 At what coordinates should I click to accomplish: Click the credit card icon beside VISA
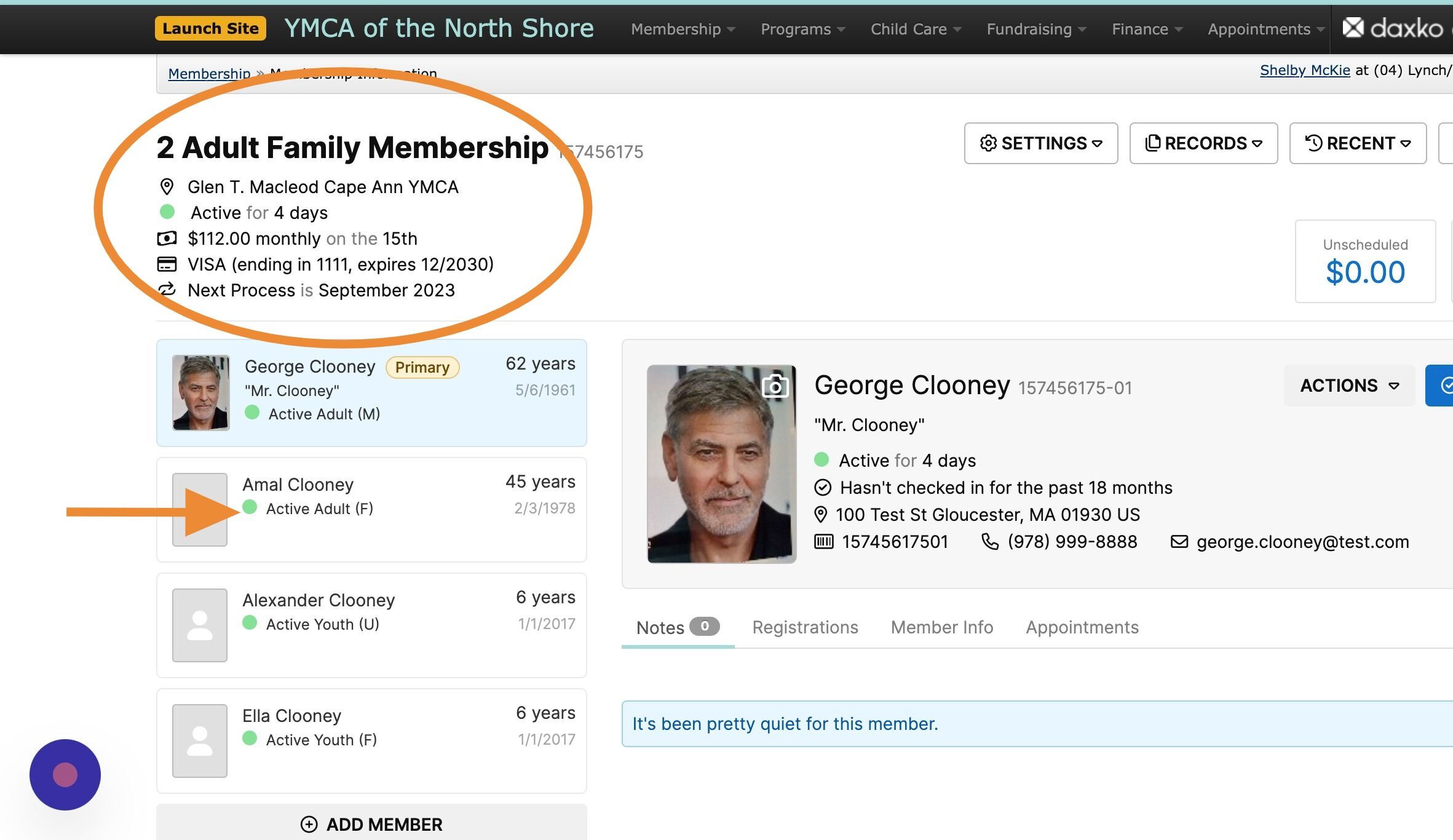tap(167, 264)
